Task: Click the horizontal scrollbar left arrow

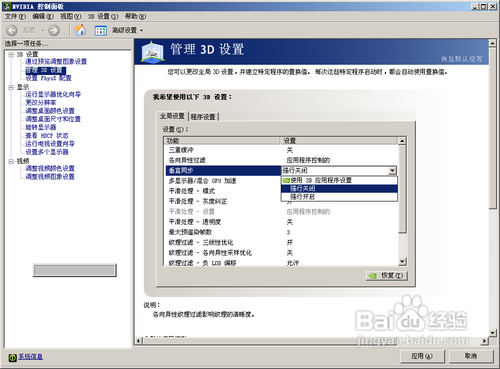Action: pos(139,341)
